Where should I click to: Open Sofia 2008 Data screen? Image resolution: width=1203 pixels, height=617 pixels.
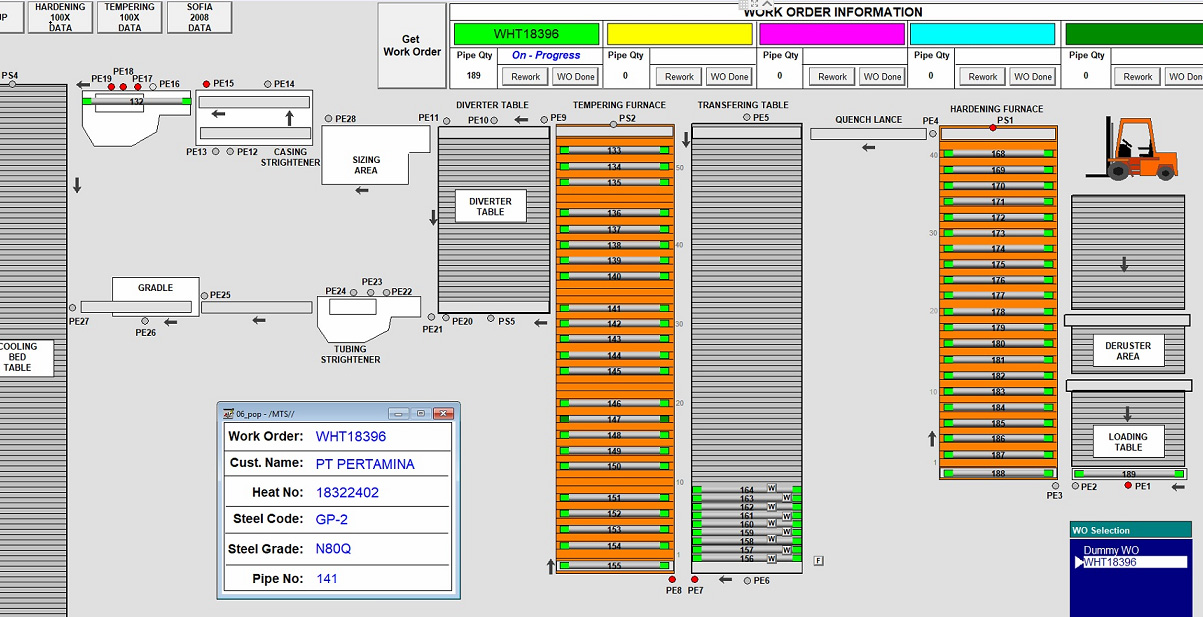(200, 17)
